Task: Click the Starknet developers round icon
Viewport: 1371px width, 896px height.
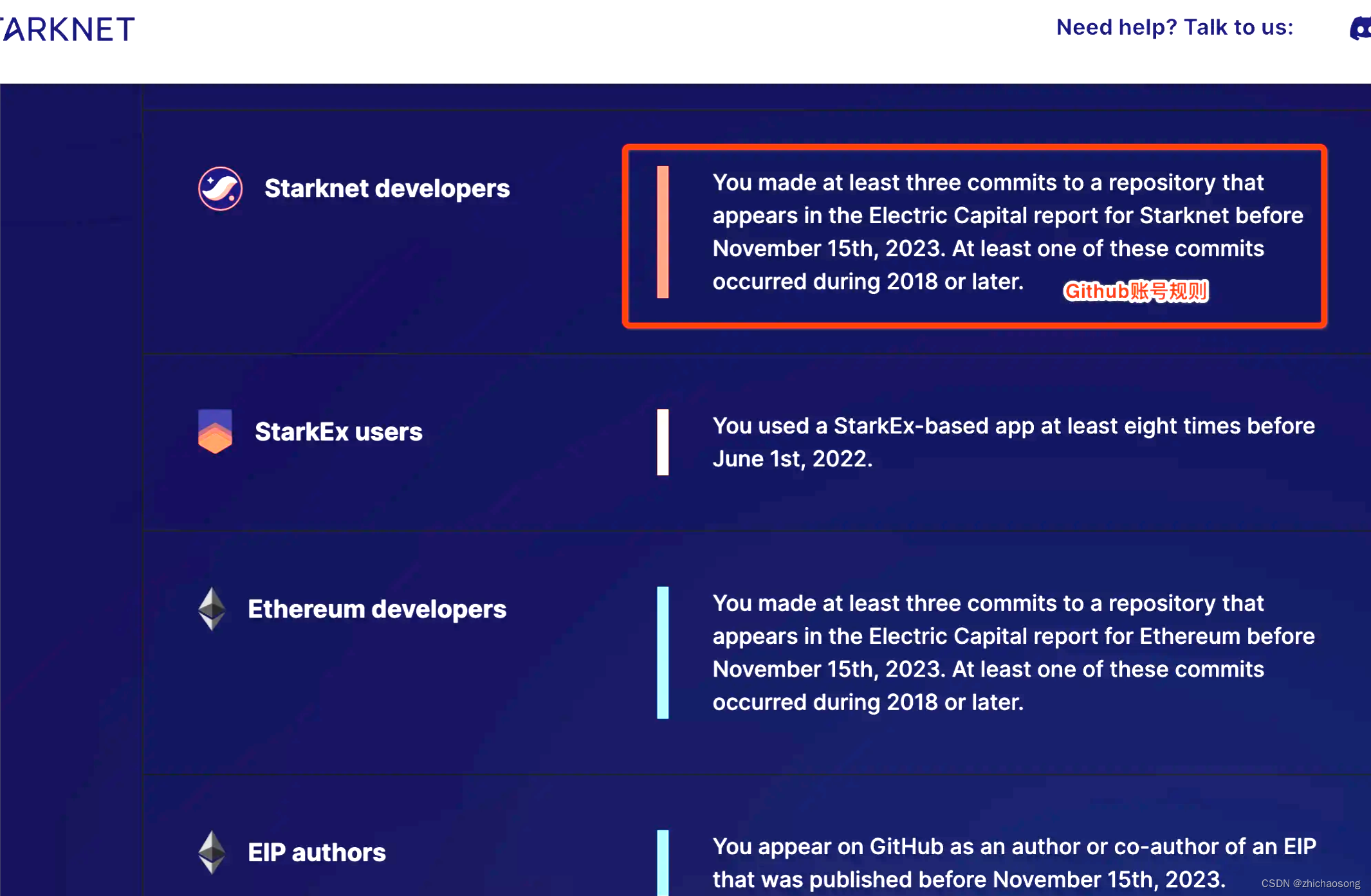Action: [220, 188]
